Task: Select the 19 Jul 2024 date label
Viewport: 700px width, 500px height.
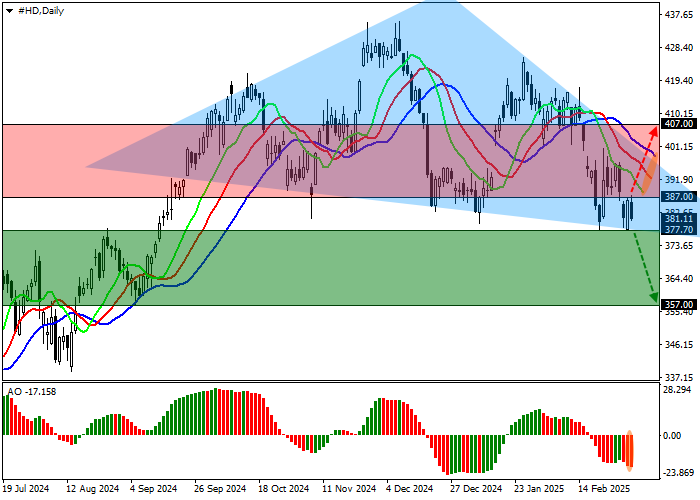Action: 26,489
